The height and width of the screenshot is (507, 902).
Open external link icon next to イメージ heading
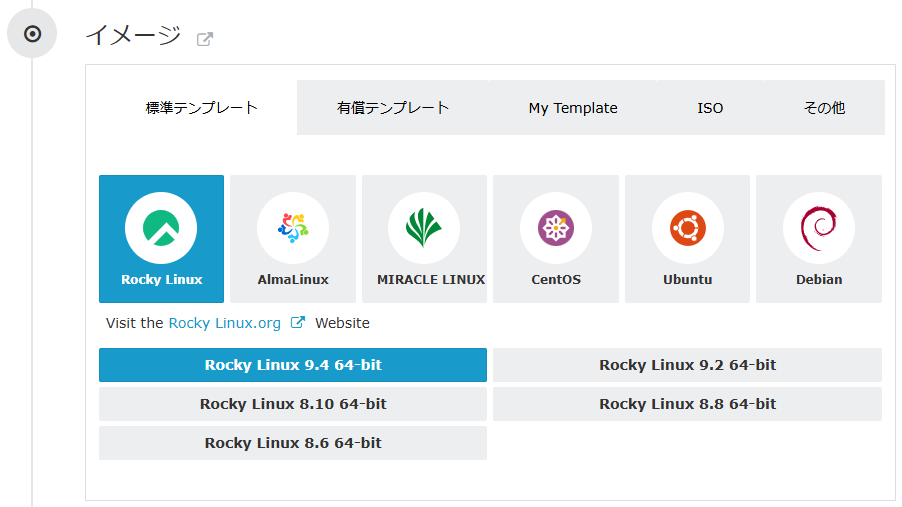pos(205,39)
